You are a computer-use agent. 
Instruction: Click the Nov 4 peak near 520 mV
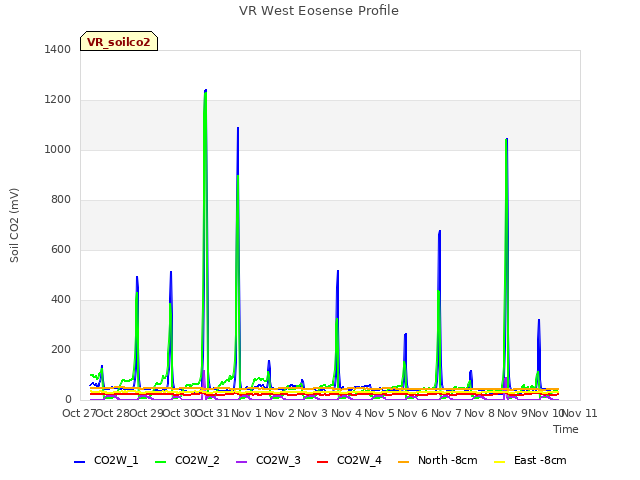(x=338, y=271)
